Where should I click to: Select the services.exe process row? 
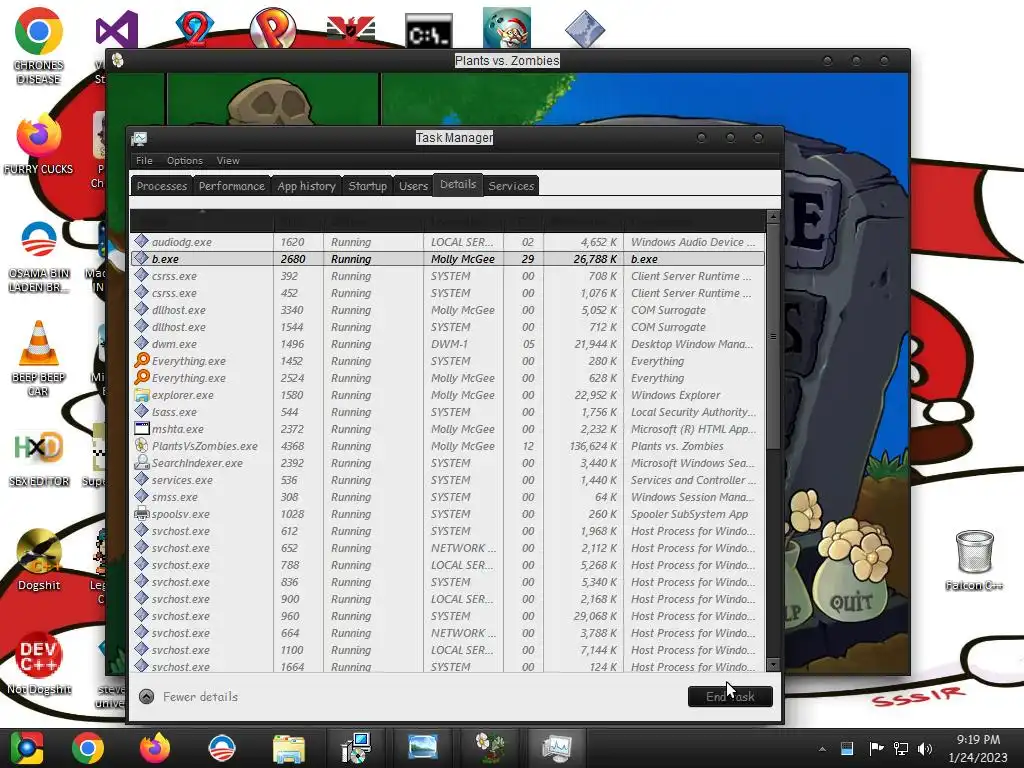[x=447, y=480]
